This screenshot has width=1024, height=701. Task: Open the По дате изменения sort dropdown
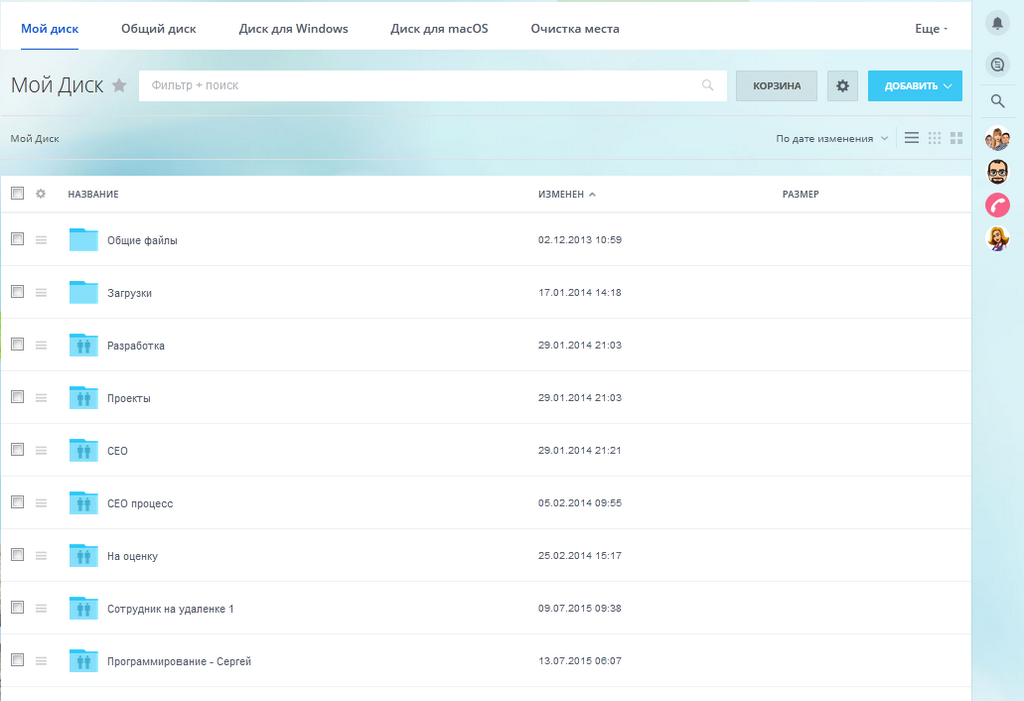click(832, 139)
